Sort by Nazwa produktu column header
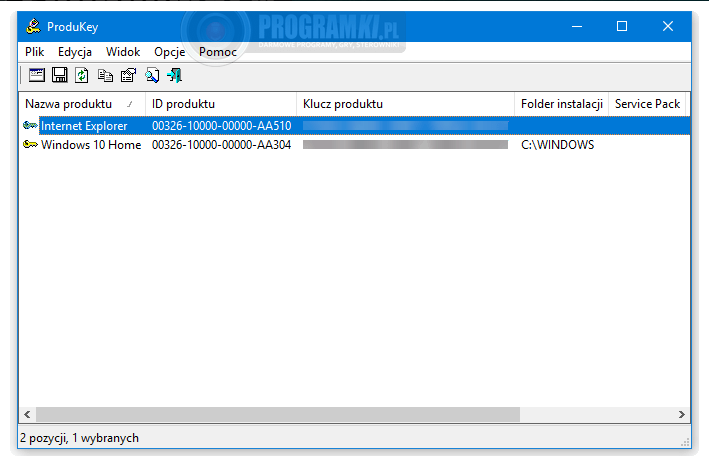This screenshot has width=709, height=465. click(x=82, y=104)
